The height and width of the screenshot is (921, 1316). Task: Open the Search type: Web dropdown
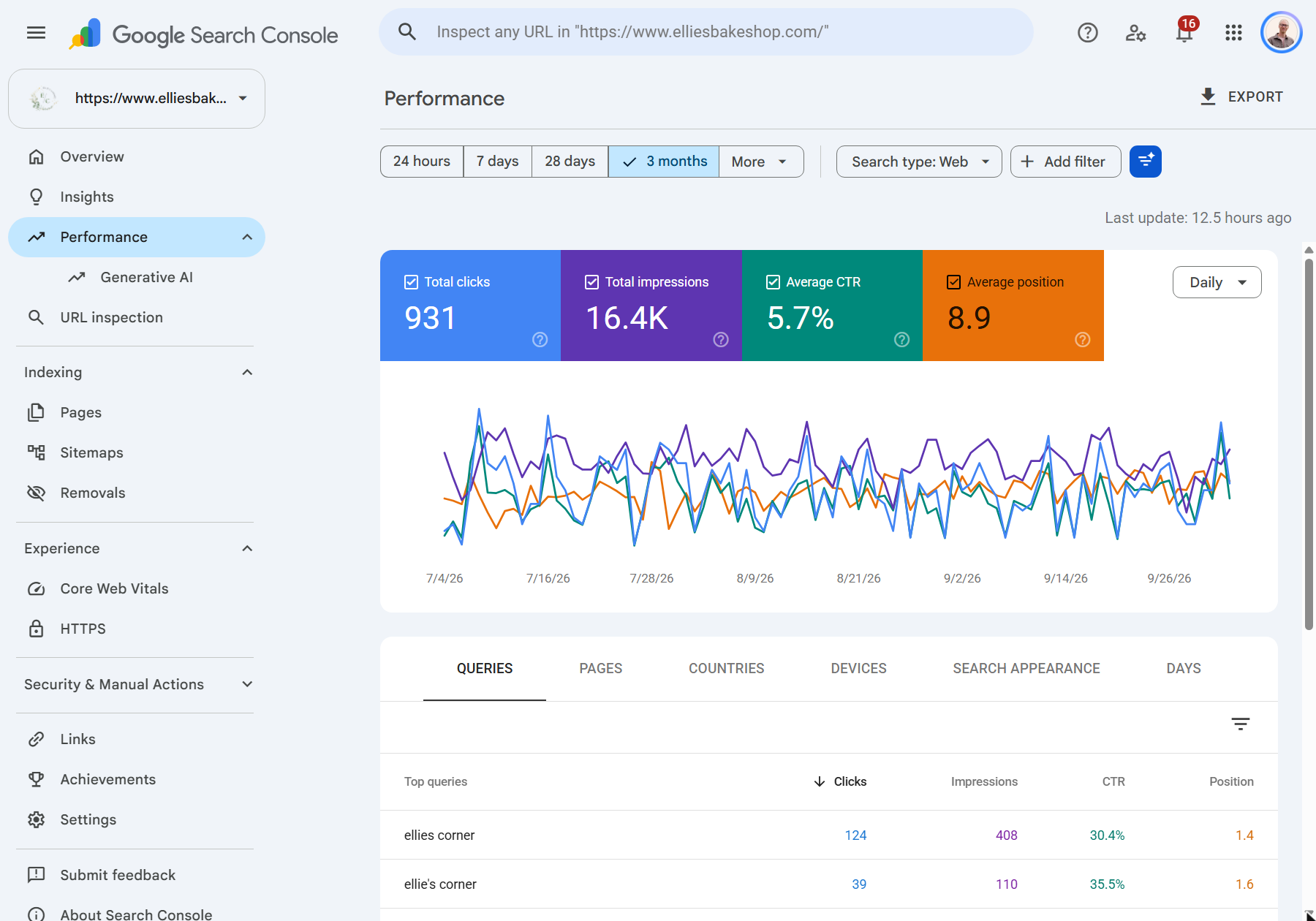tap(919, 162)
